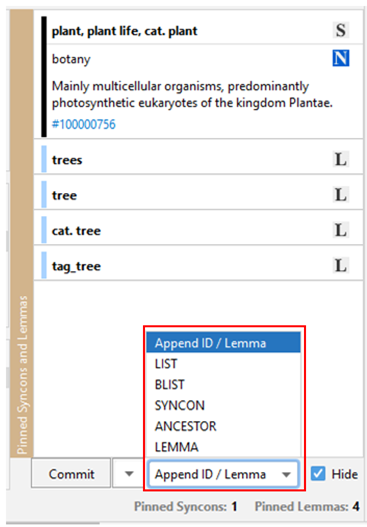Screen dimensions: 367x527
Task: Choose LIST from the dropdown list
Action: pos(223,364)
